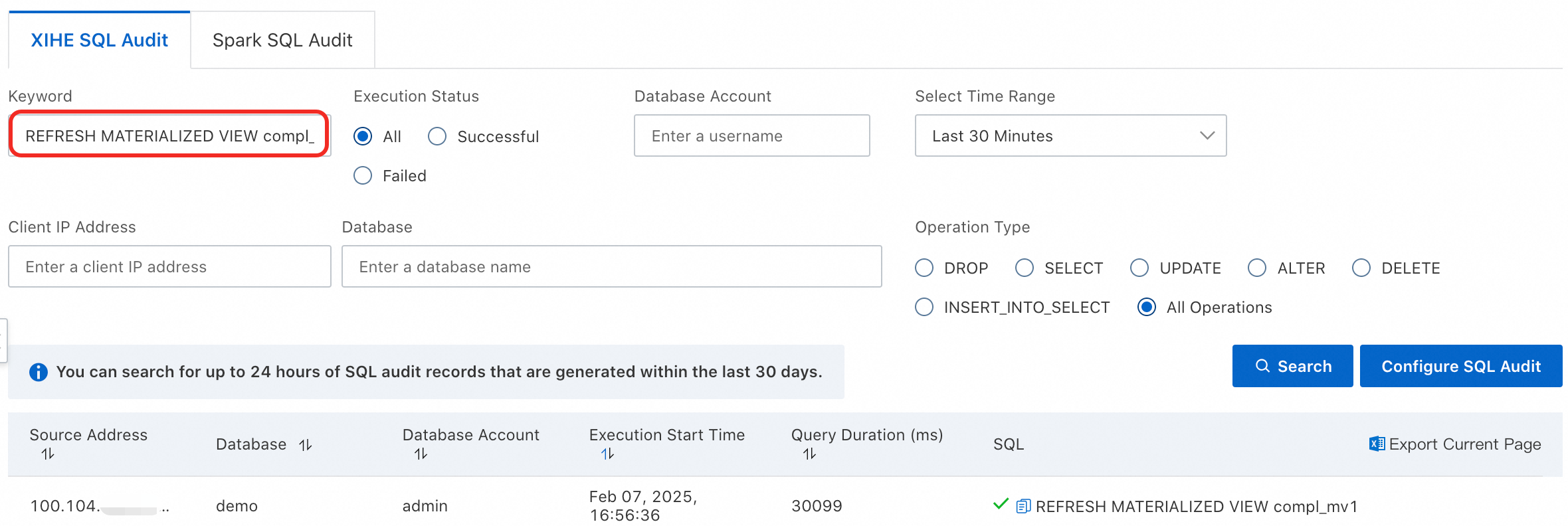Click the Database name input field
This screenshot has width=1568, height=526.
tap(611, 266)
